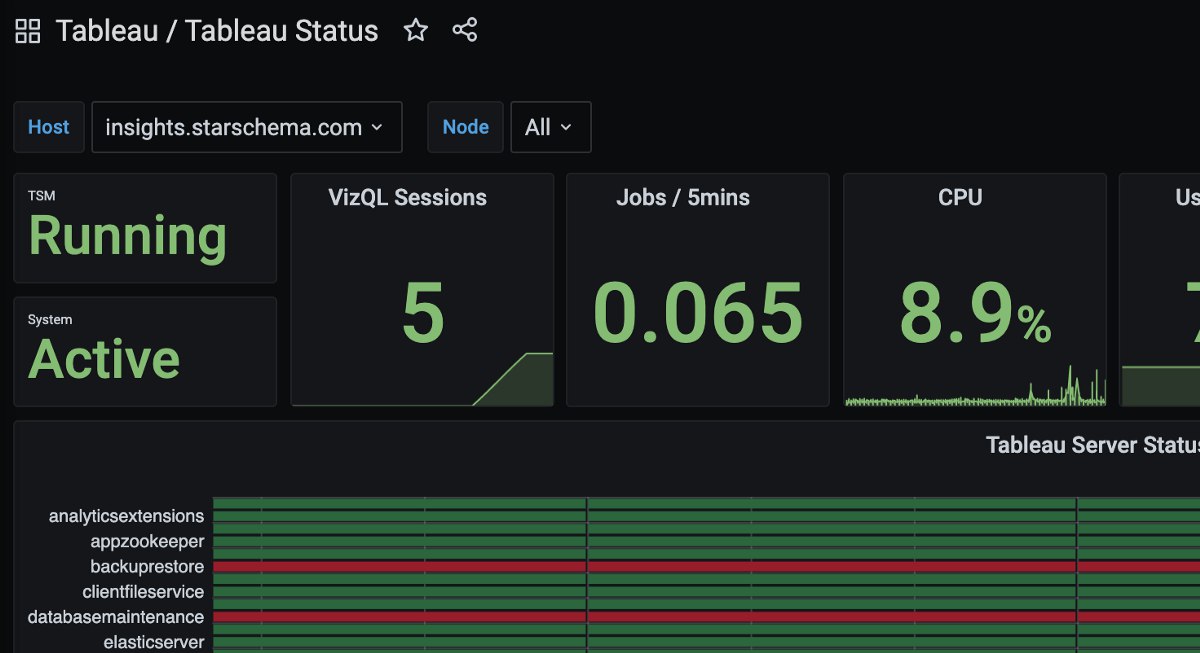Viewport: 1200px width, 653px height.
Task: Click the VizQL Sessions value 5
Action: (423, 313)
